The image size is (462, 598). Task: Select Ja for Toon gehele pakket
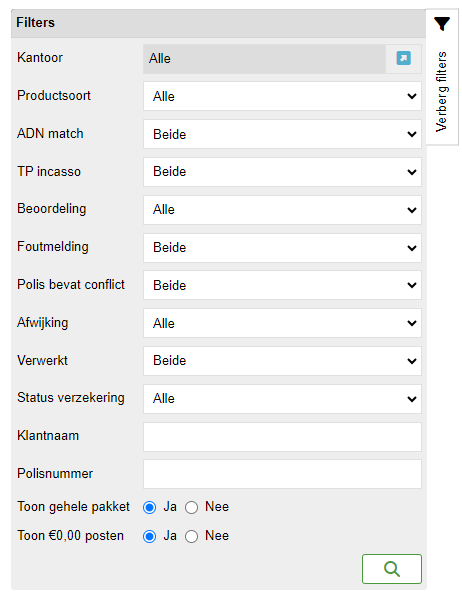(150, 507)
